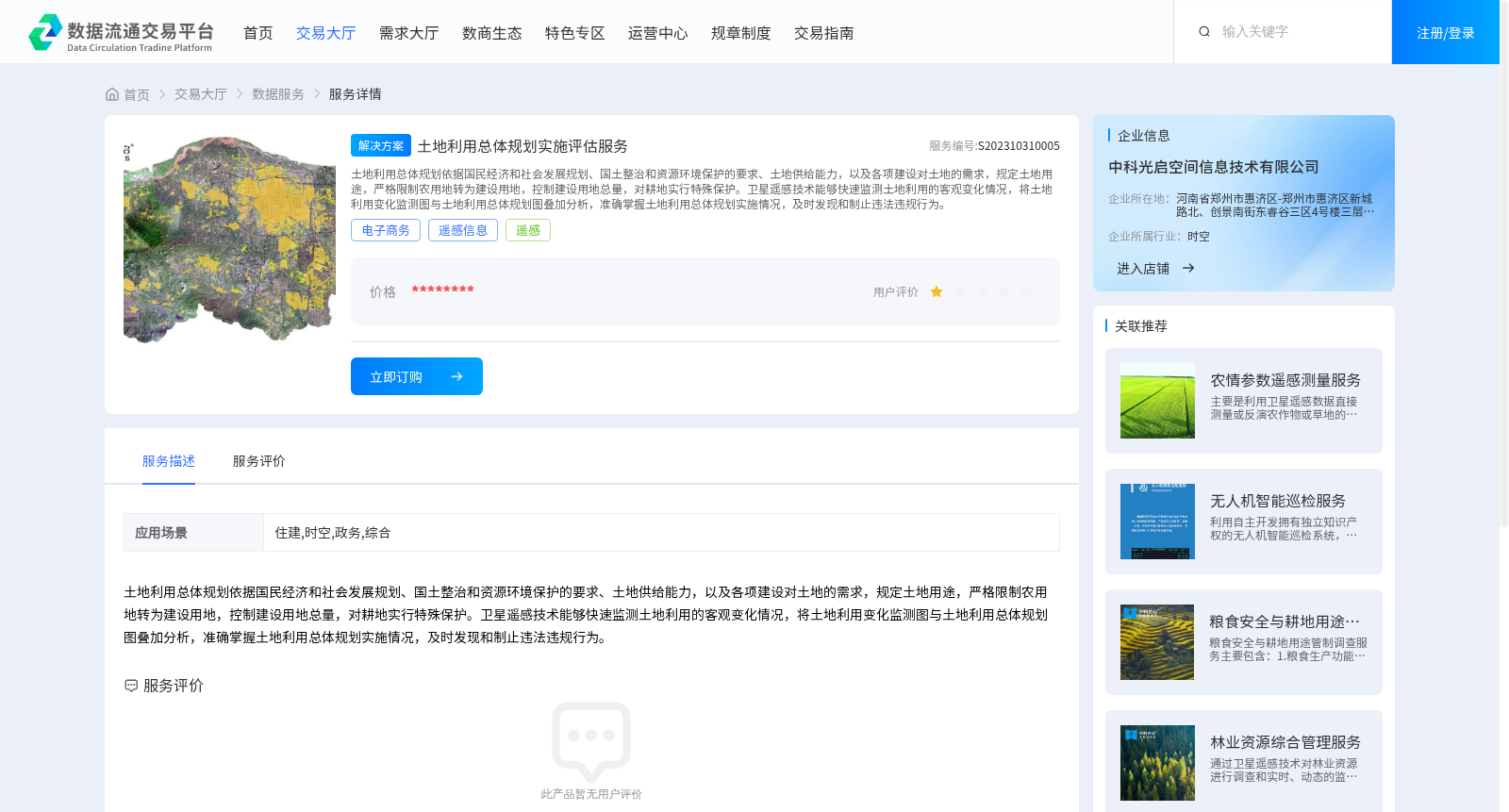Open 规章制度 in top navigation
This screenshot has width=1509, height=812.
(x=741, y=33)
